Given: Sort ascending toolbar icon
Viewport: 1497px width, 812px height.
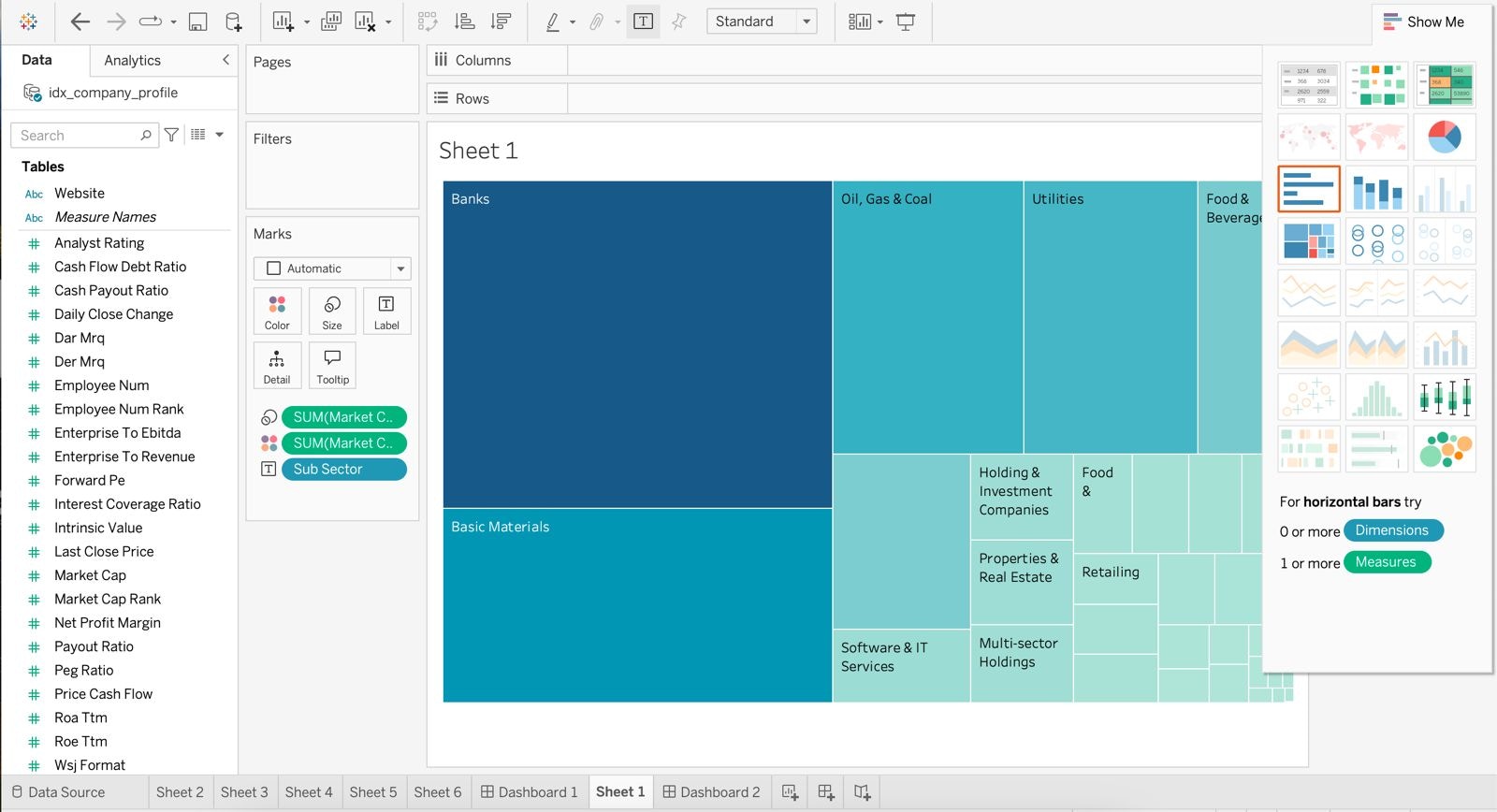Looking at the screenshot, I should point(464,22).
